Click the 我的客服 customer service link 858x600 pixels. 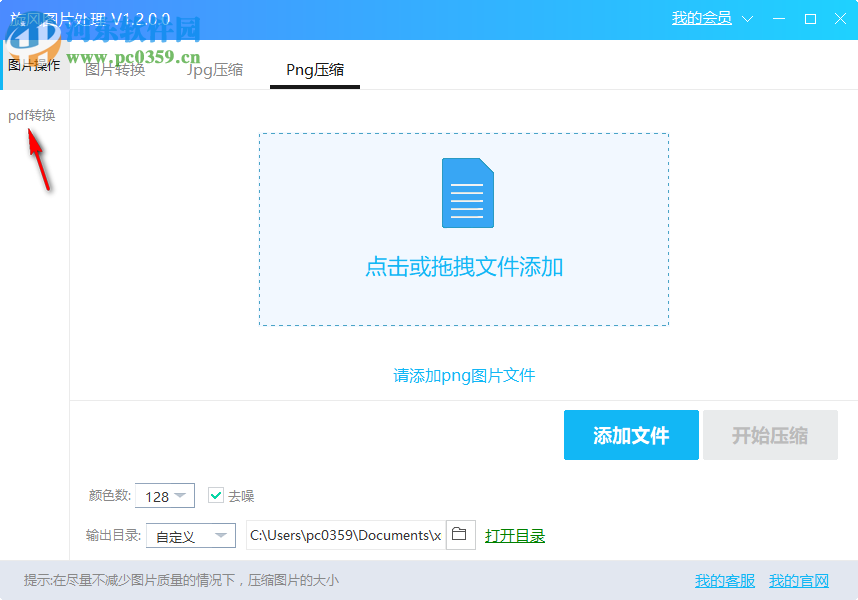pyautogui.click(x=723, y=580)
